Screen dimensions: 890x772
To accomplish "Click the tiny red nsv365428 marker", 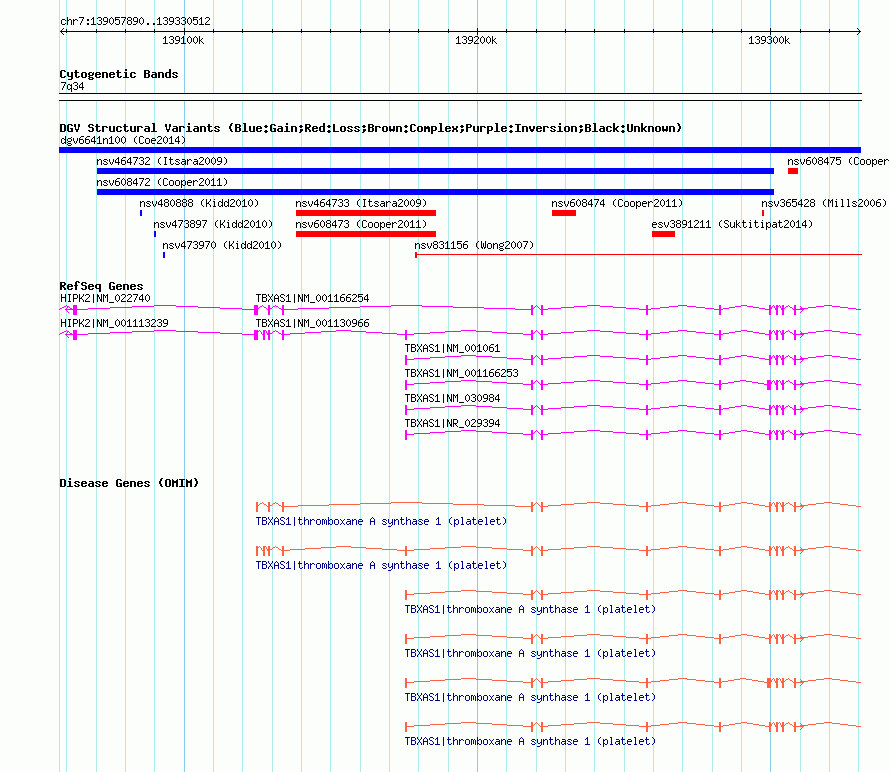I will point(763,213).
